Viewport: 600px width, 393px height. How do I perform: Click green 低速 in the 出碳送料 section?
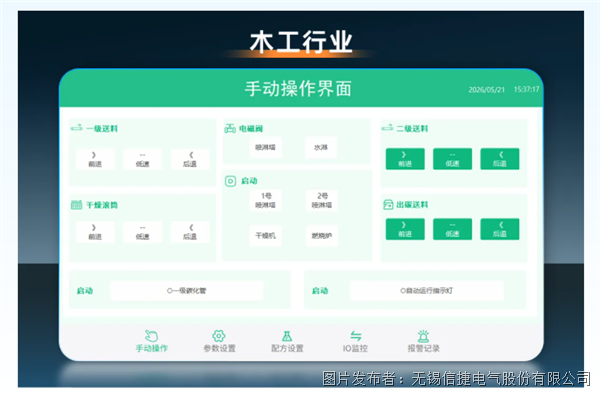pos(452,229)
